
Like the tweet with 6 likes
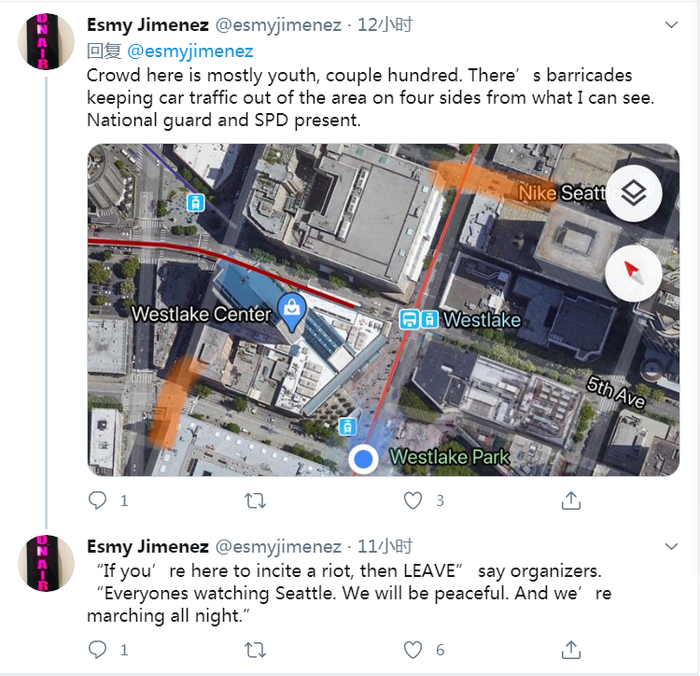tap(413, 650)
